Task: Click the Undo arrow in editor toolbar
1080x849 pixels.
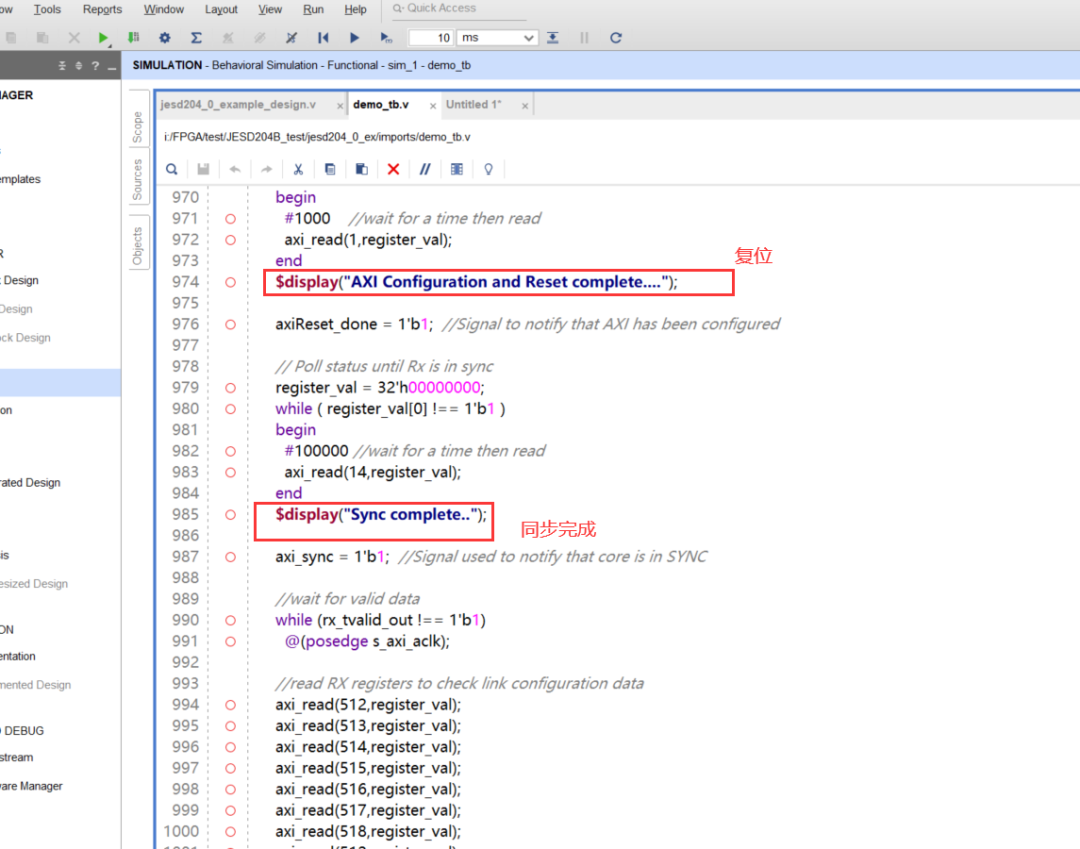Action: pos(235,169)
